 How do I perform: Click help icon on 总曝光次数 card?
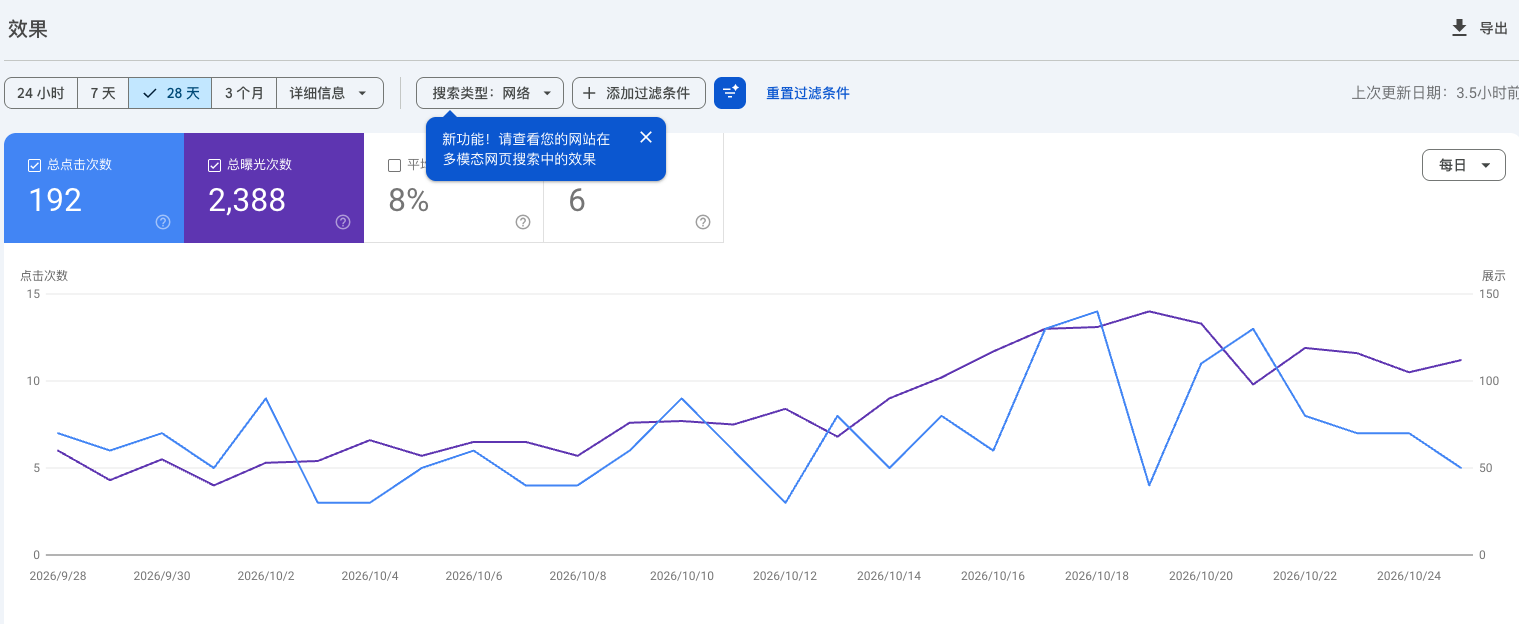(x=343, y=222)
